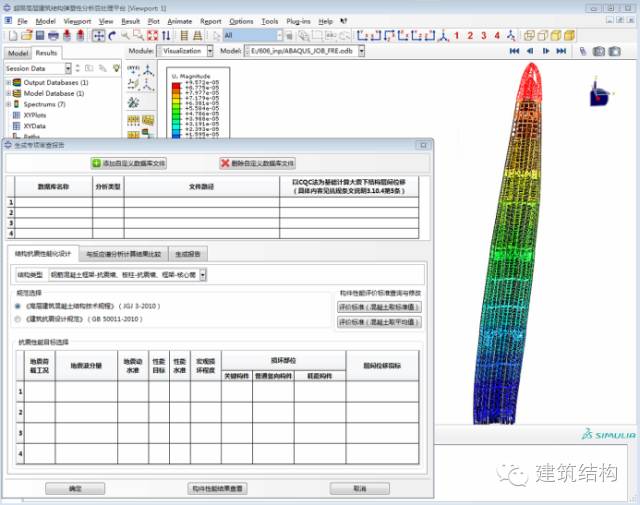
Task: Open the Animate menu
Action: coord(180,21)
